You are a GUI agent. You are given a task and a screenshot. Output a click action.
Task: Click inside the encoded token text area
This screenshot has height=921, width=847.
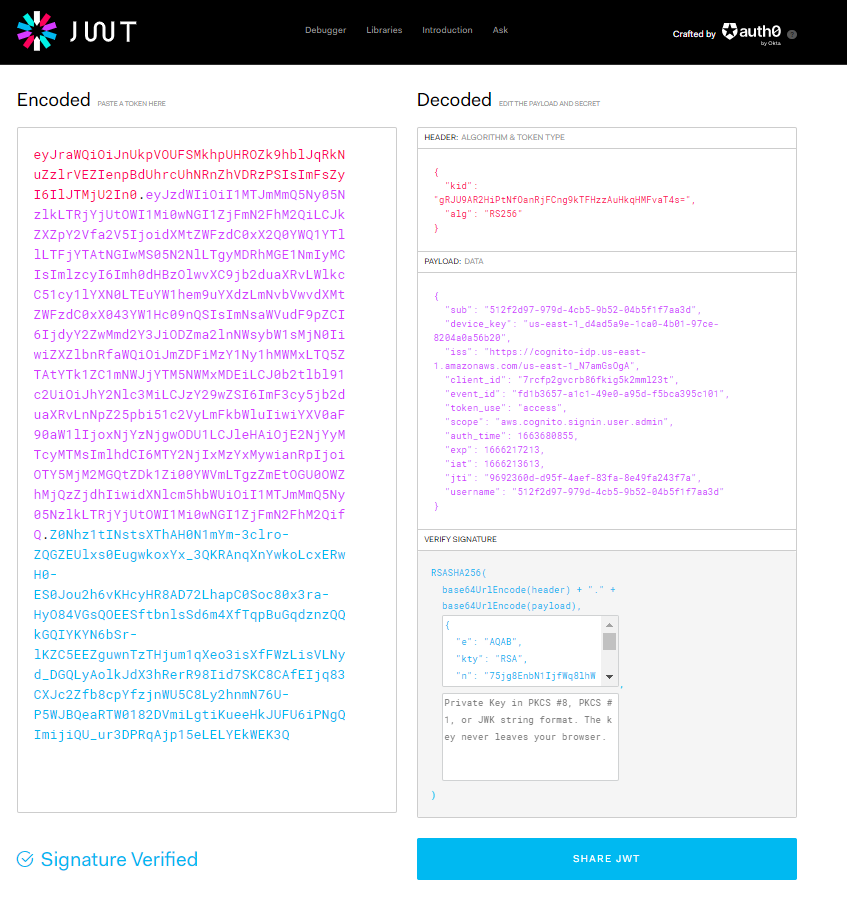(x=207, y=470)
